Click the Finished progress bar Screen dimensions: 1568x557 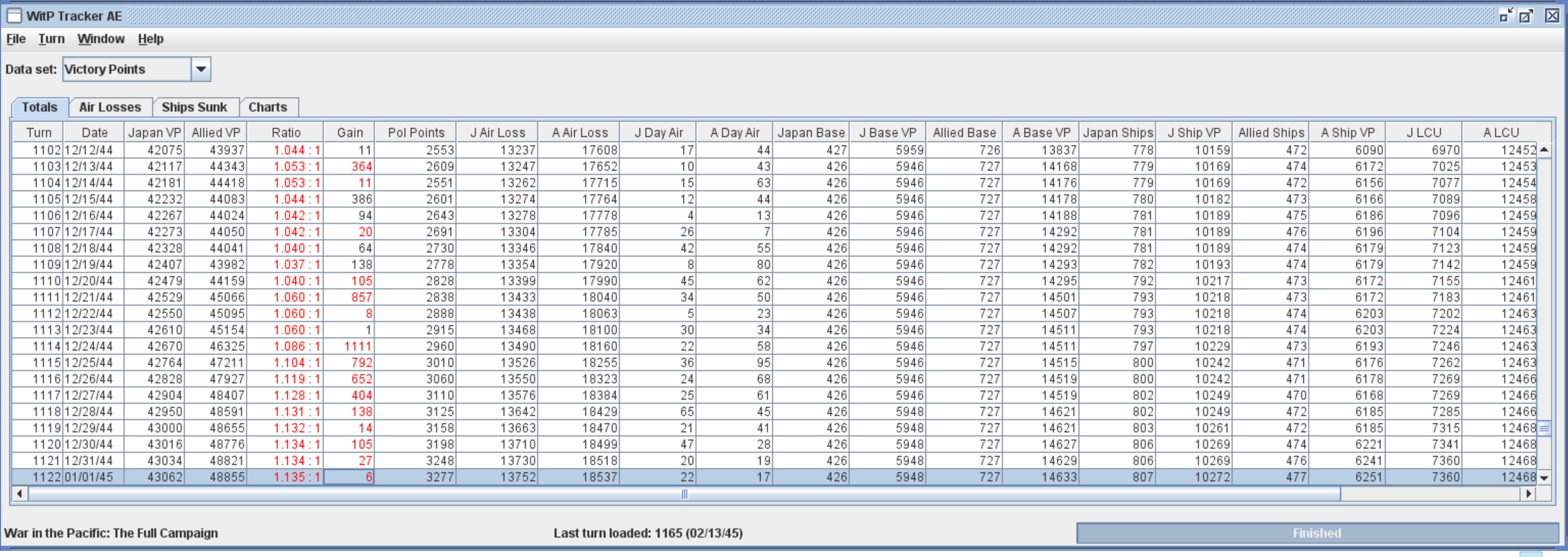click(x=1317, y=533)
